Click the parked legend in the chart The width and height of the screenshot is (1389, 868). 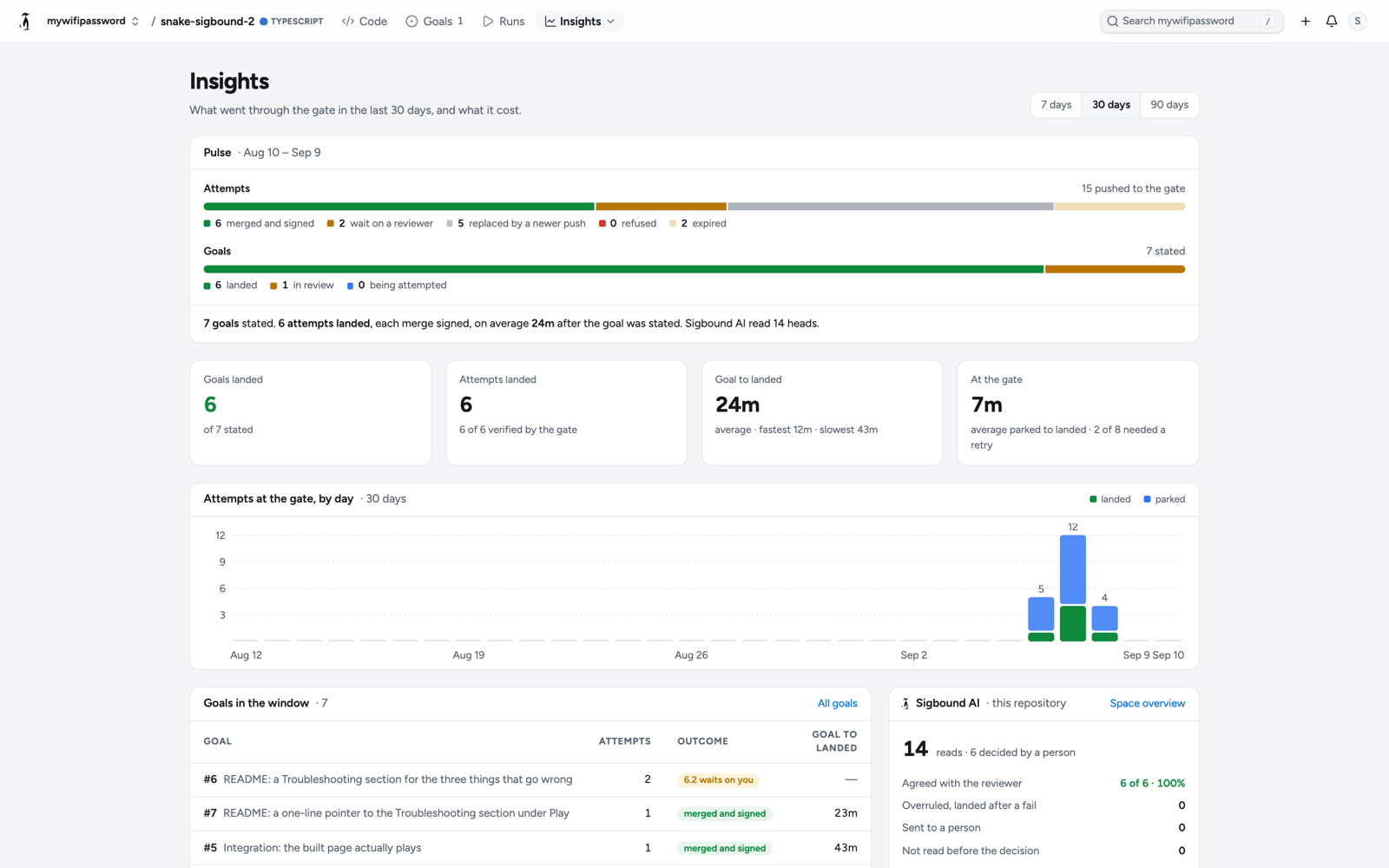[x=1164, y=499]
